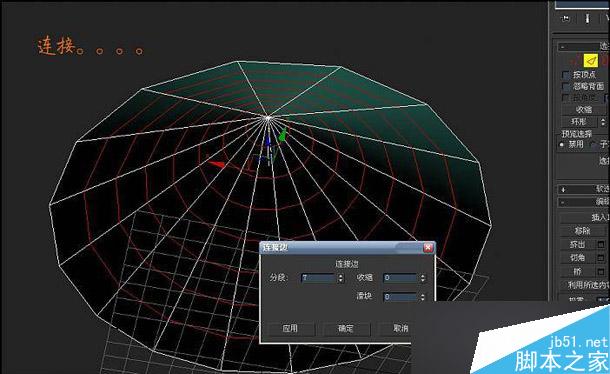This screenshot has width=610, height=374.
Task: Click the 预览选择 (Preview Selection) label
Action: coord(577,134)
